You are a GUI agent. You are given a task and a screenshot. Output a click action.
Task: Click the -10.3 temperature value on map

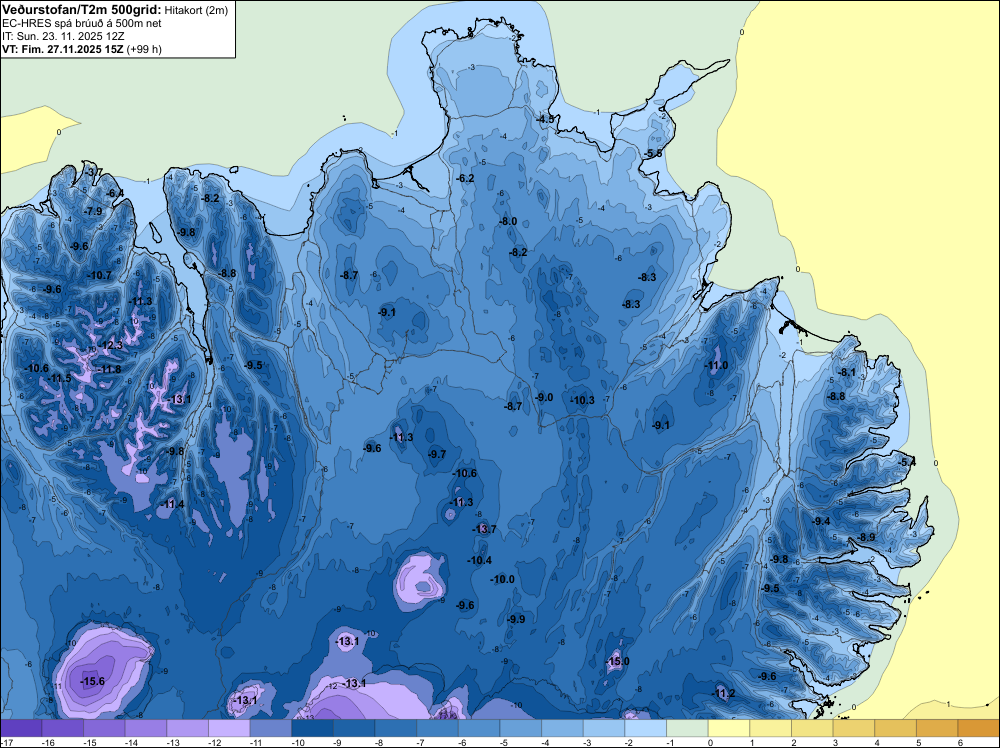[x=582, y=400]
